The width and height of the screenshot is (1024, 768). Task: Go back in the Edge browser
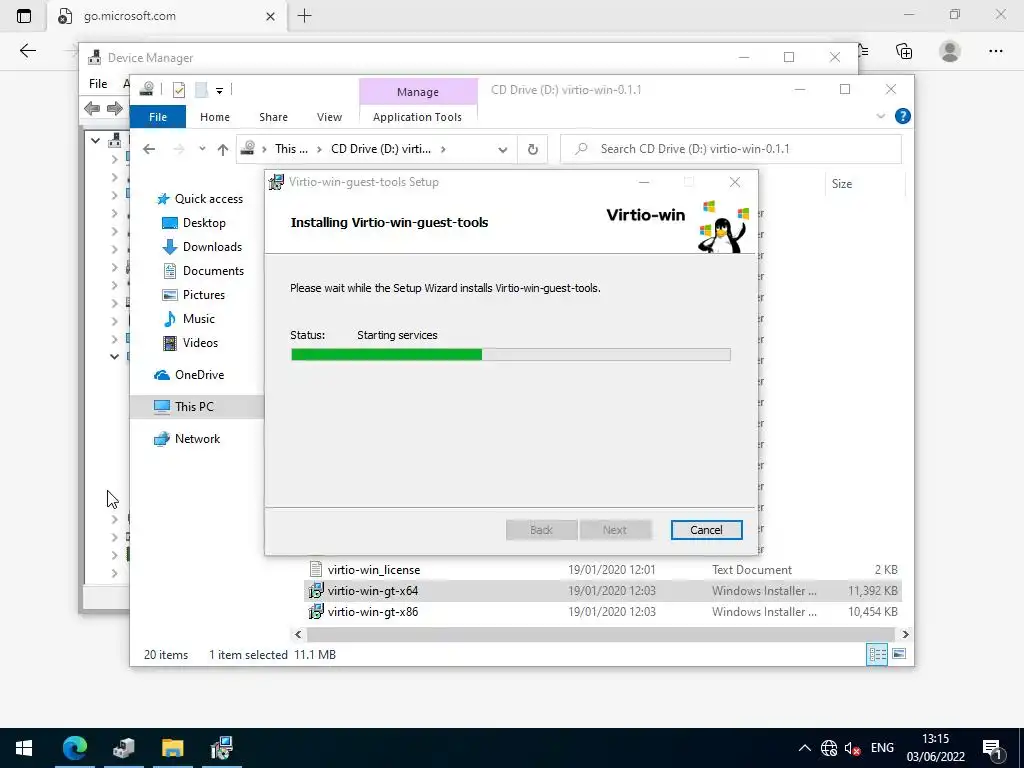[x=27, y=50]
